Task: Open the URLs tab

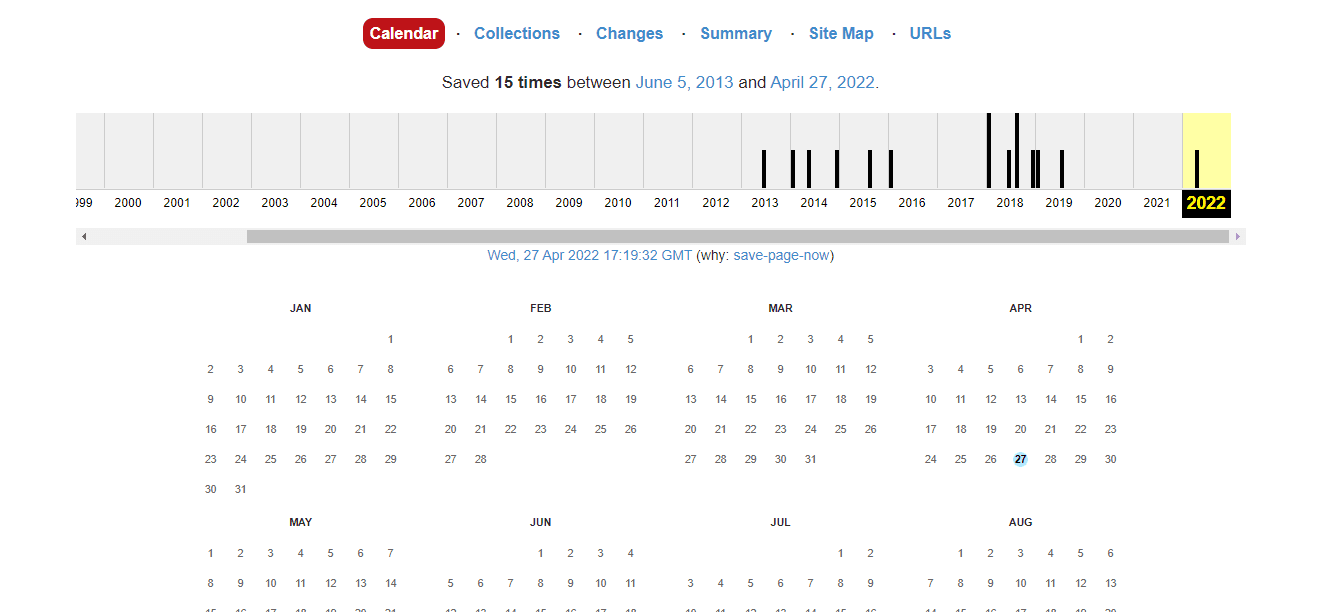Action: pos(929,33)
